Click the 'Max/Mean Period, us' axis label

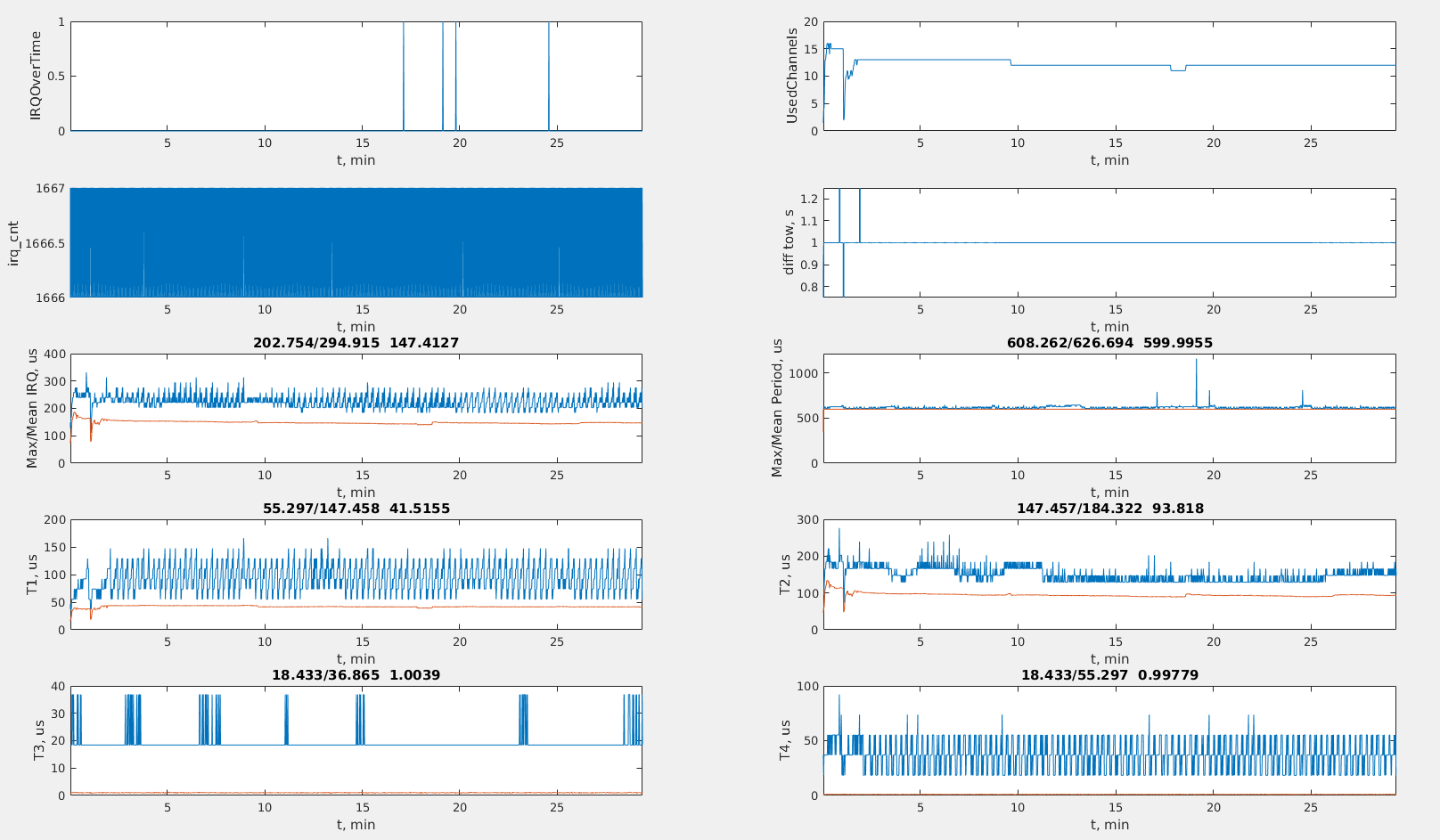click(777, 408)
